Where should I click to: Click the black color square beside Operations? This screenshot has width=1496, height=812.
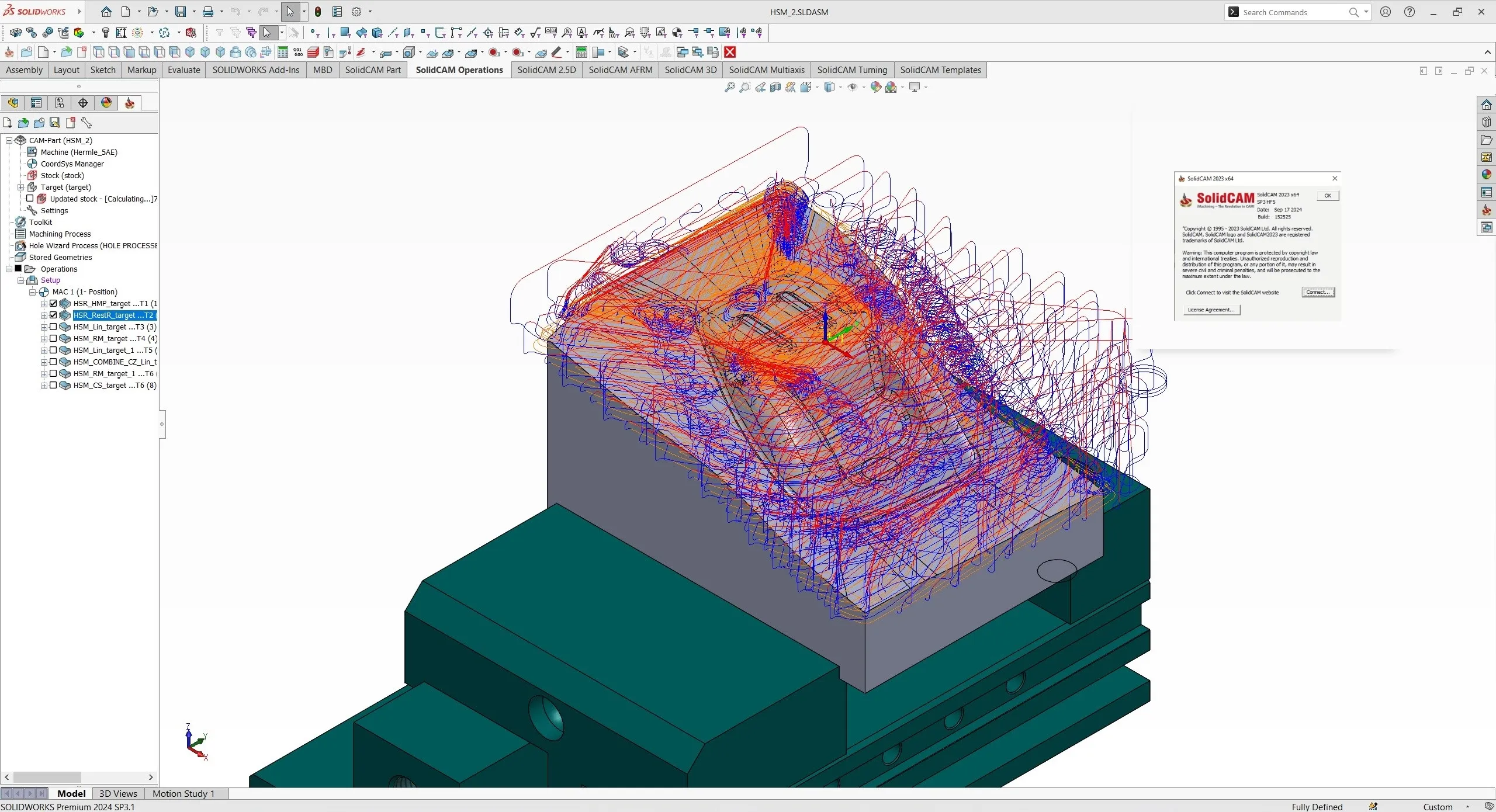[x=18, y=268]
